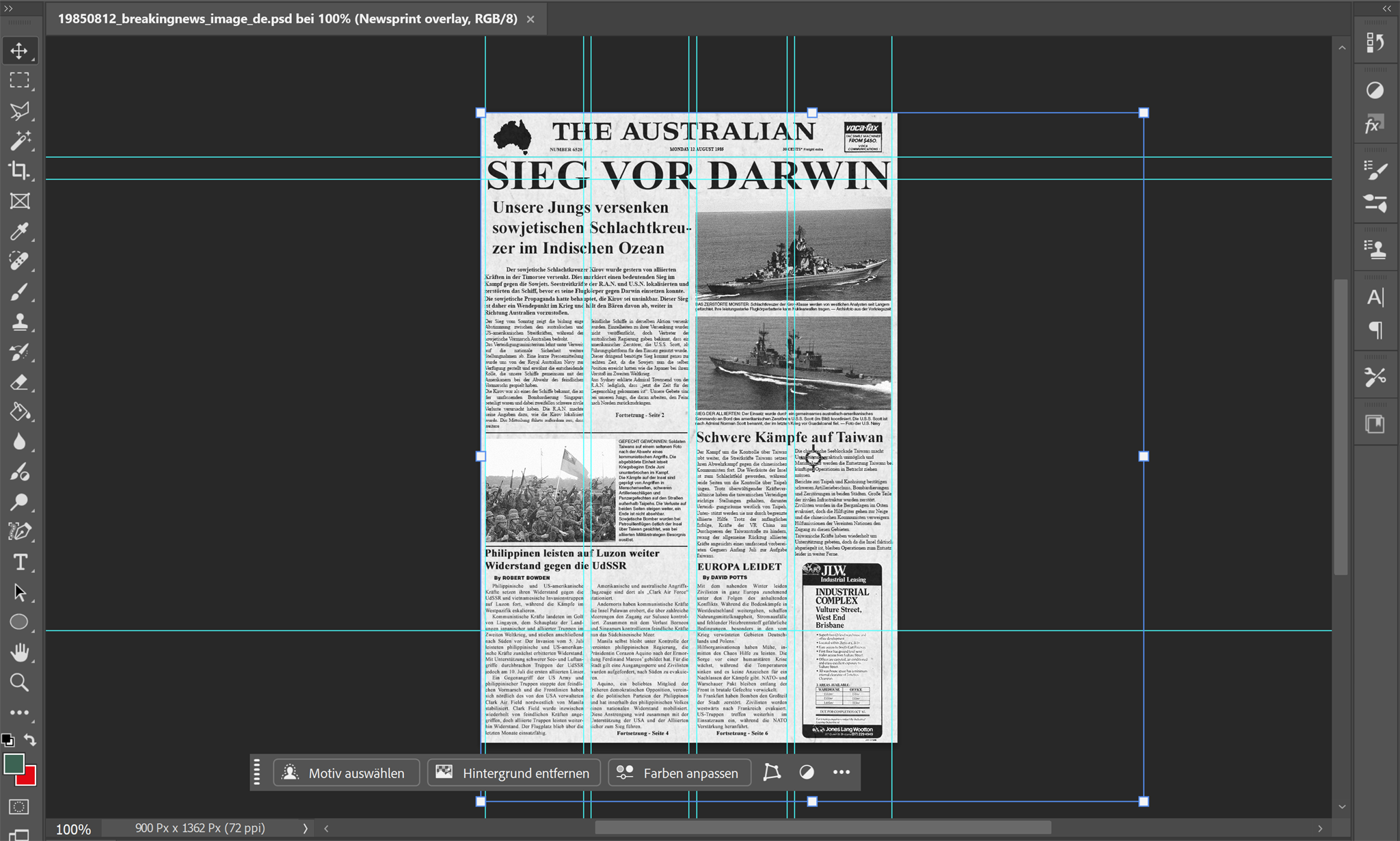The width and height of the screenshot is (1400, 841).
Task: Open the Adjustments panel
Action: (1375, 90)
